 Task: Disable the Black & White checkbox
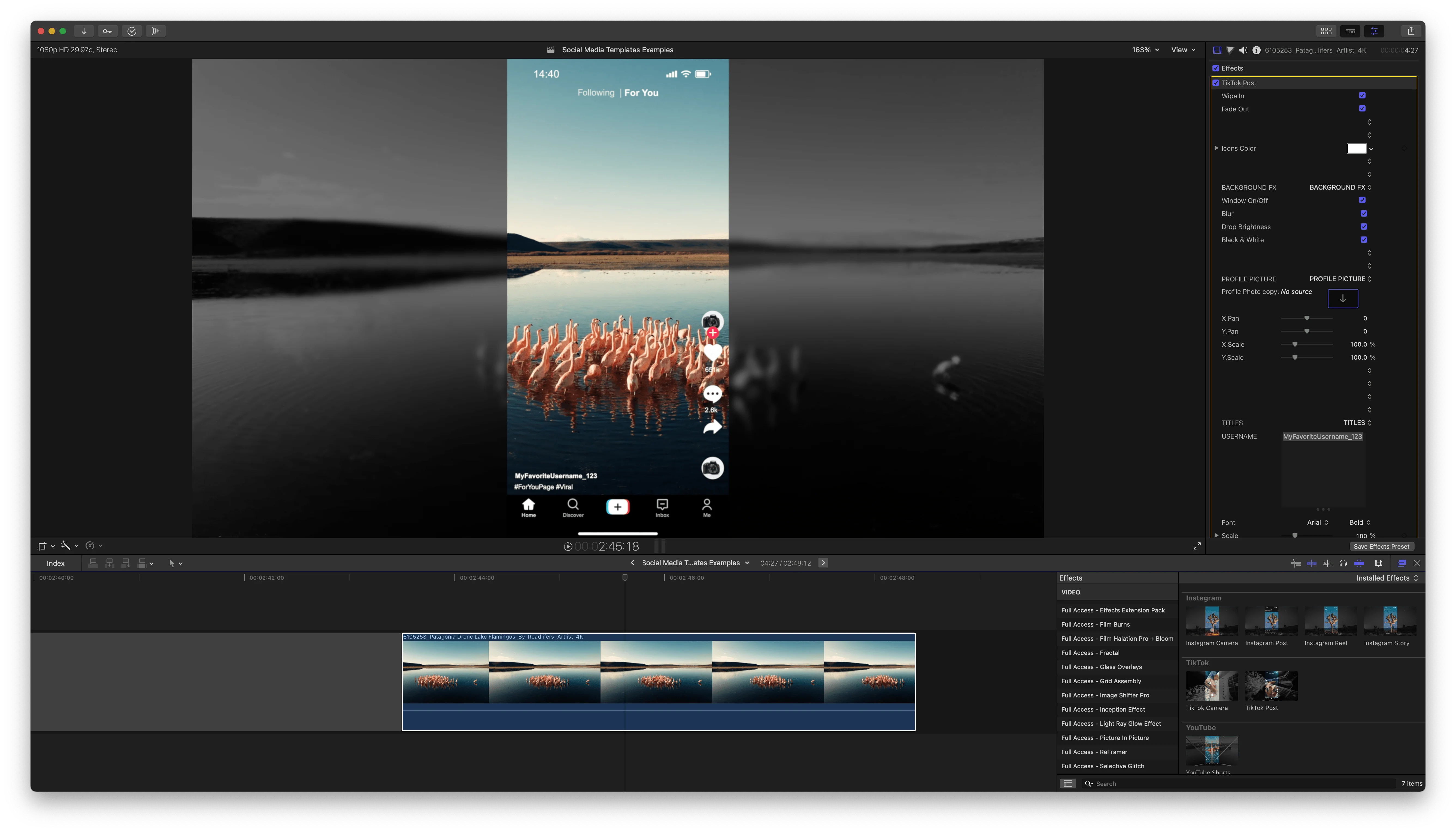[1364, 240]
